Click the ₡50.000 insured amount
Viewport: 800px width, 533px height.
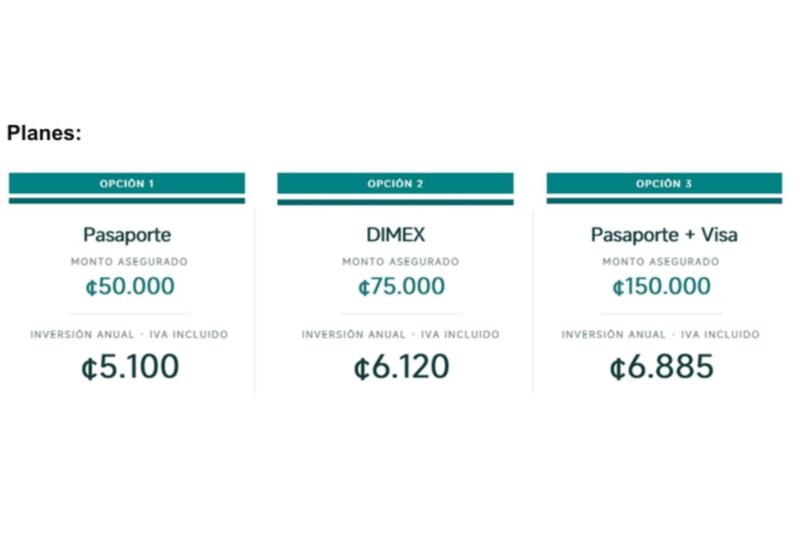pos(130,286)
